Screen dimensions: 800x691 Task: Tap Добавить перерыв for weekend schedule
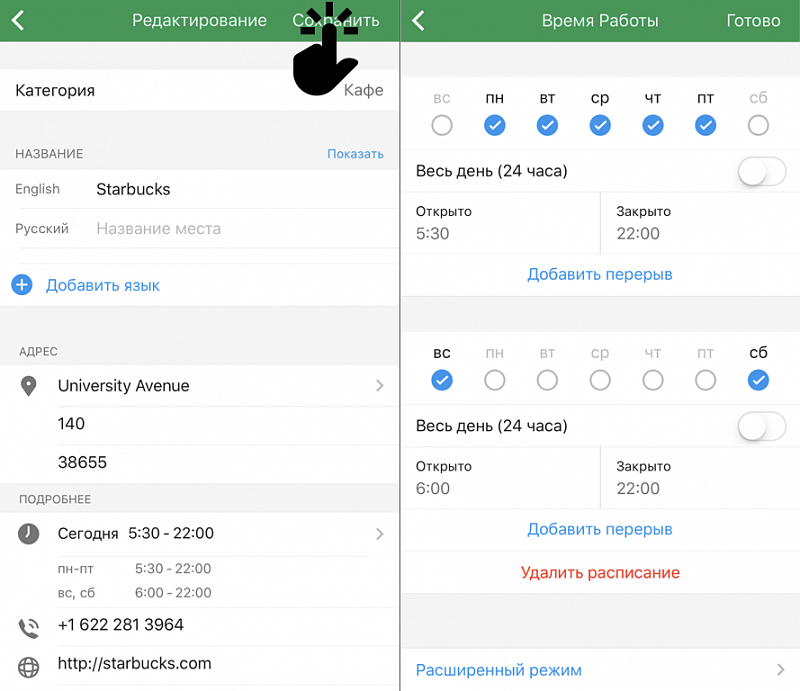point(600,529)
